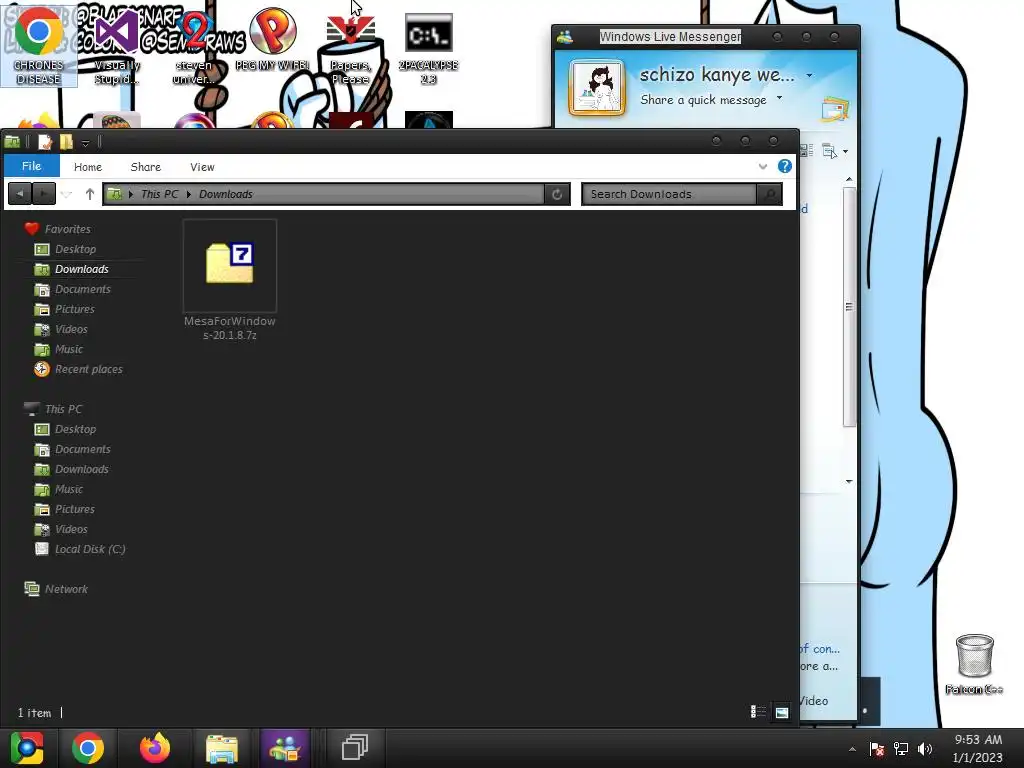Open the Share ribbon tab
Viewport: 1024px width, 768px height.
pyautogui.click(x=146, y=167)
